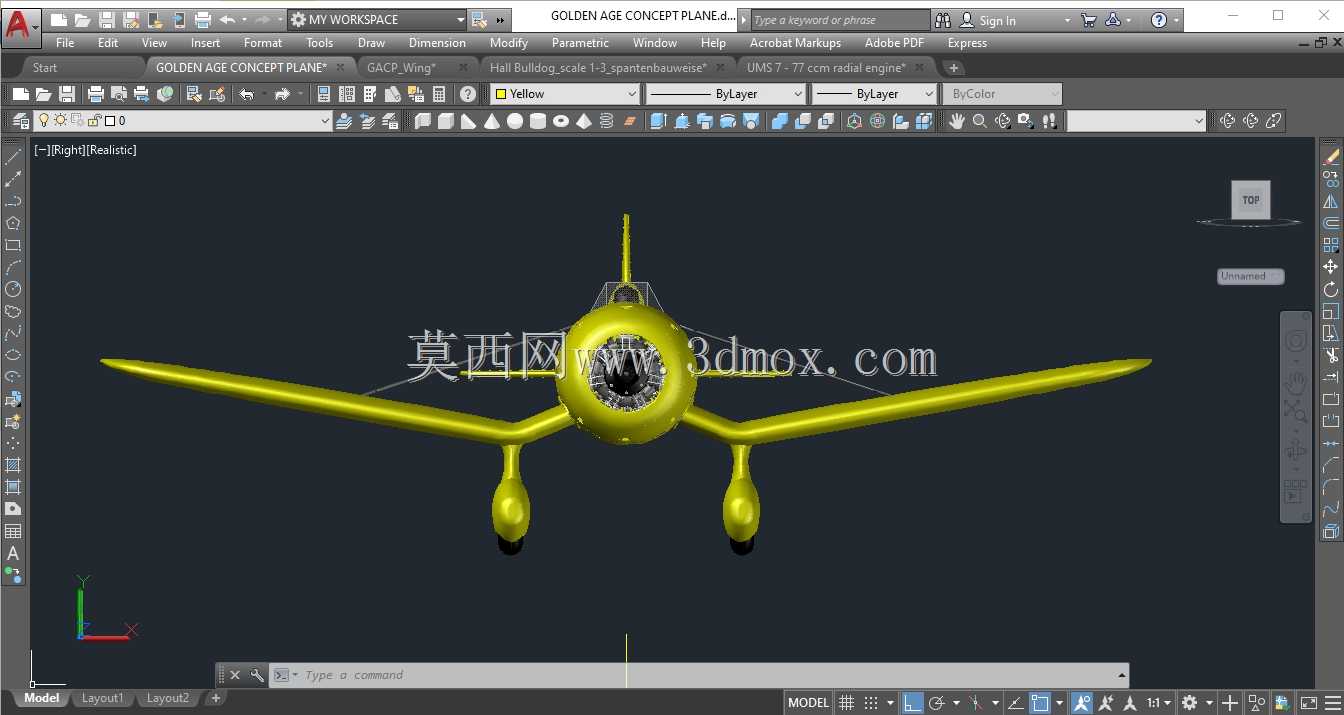
Task: Click the Undo arrow icon
Action: (247, 94)
